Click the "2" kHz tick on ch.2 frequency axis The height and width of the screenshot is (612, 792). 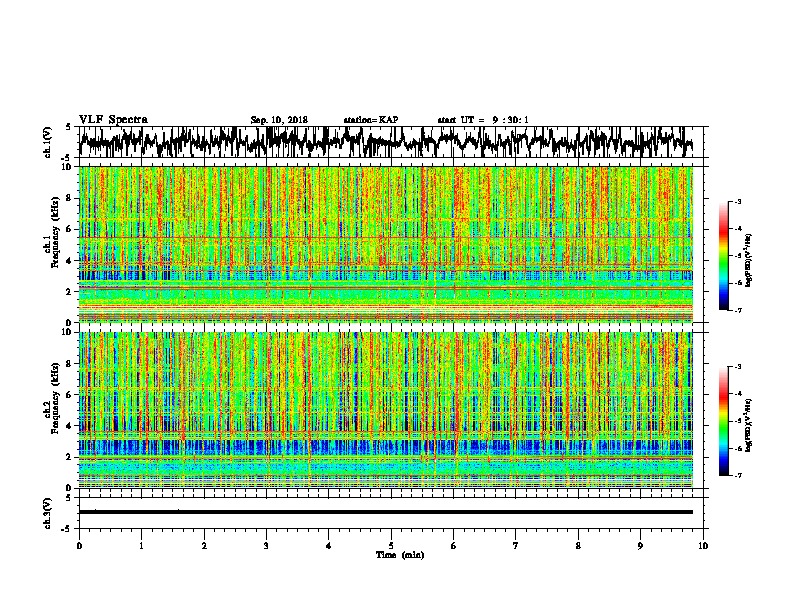pos(70,457)
